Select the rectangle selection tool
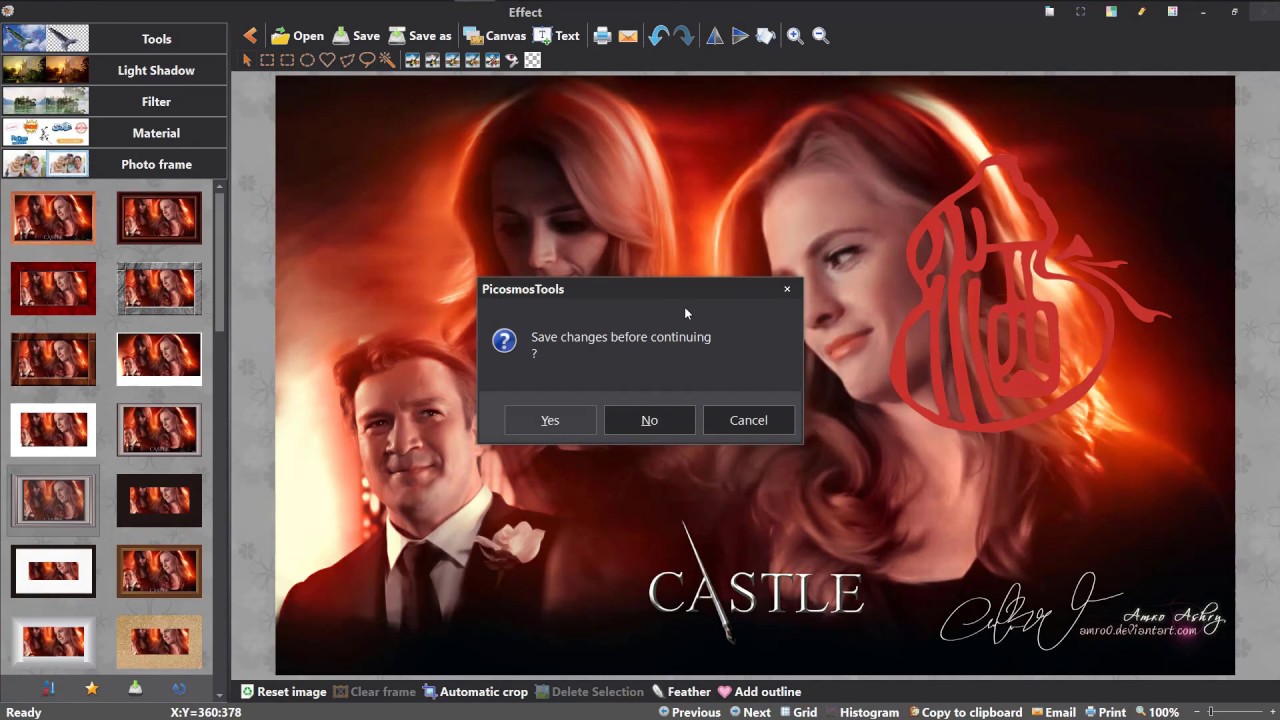 (x=267, y=60)
